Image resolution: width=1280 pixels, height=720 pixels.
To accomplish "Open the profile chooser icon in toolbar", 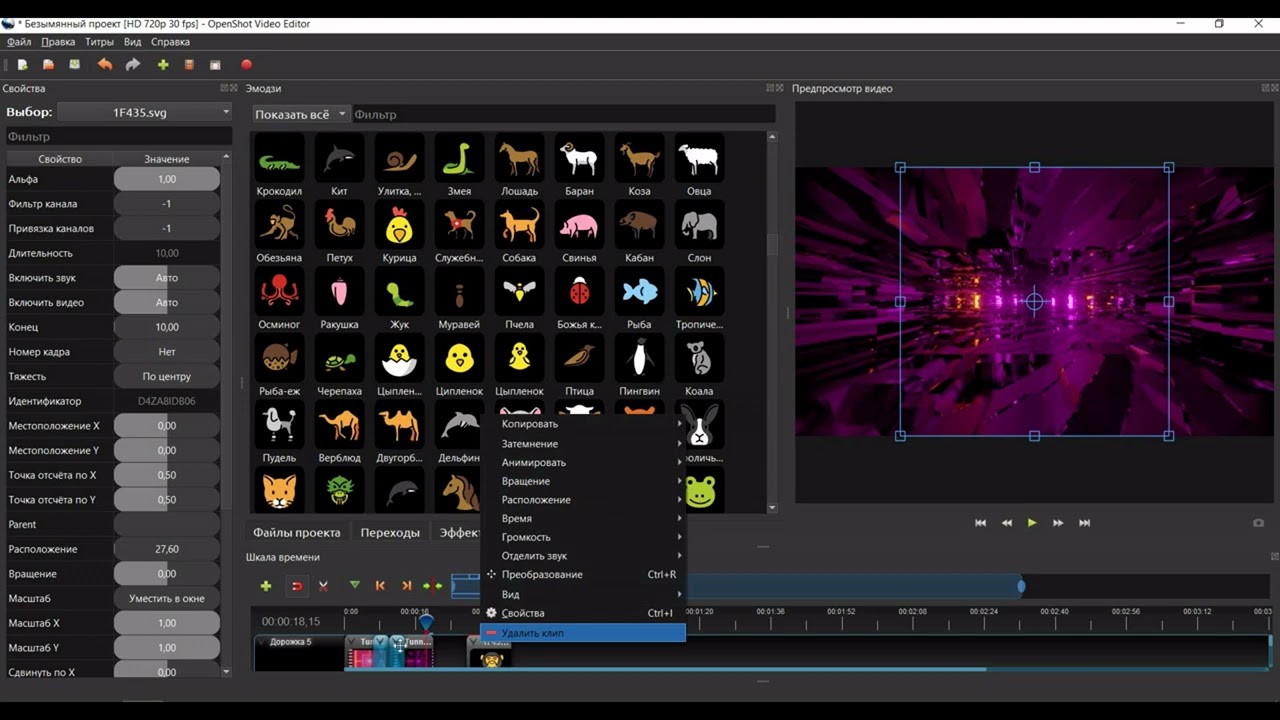I will point(189,65).
